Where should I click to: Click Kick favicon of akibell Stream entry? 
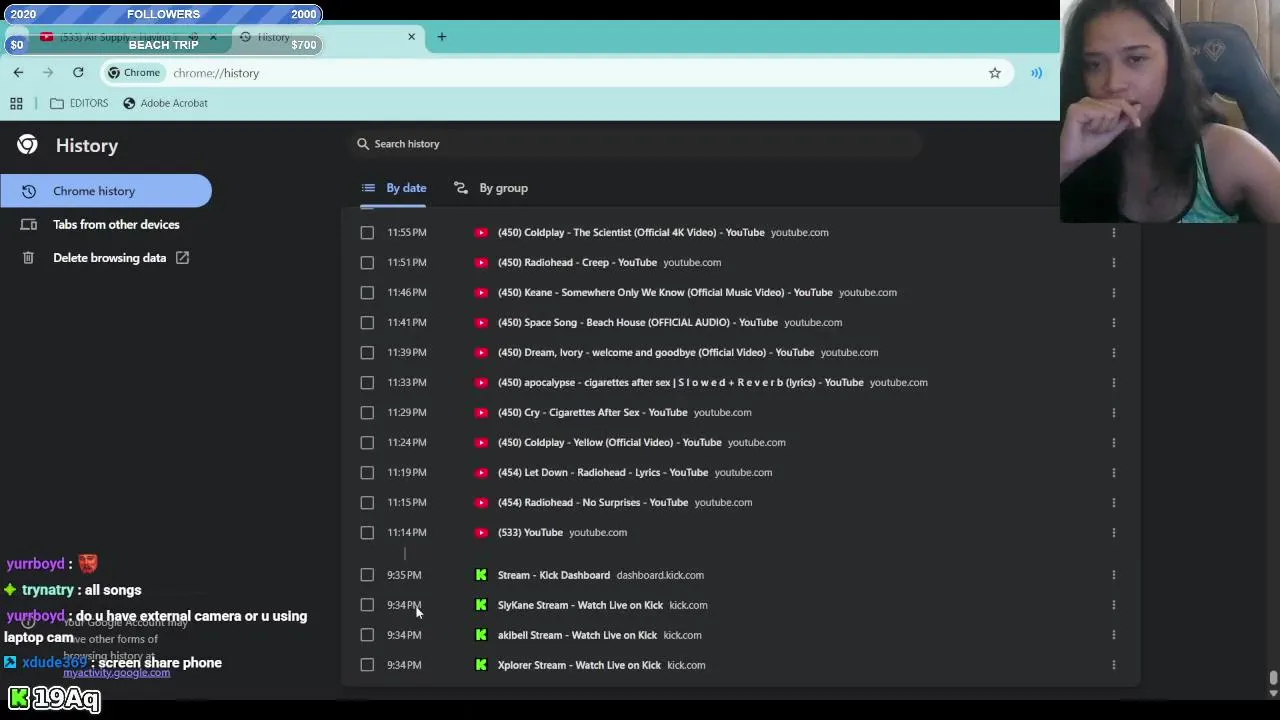(x=481, y=635)
